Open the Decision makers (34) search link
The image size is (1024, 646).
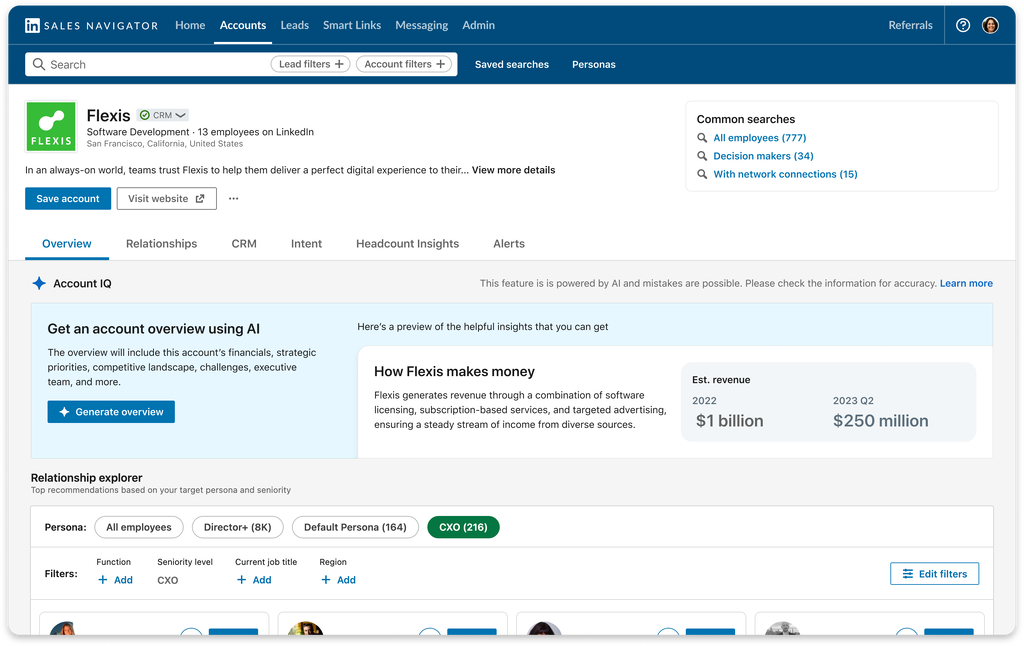point(763,156)
